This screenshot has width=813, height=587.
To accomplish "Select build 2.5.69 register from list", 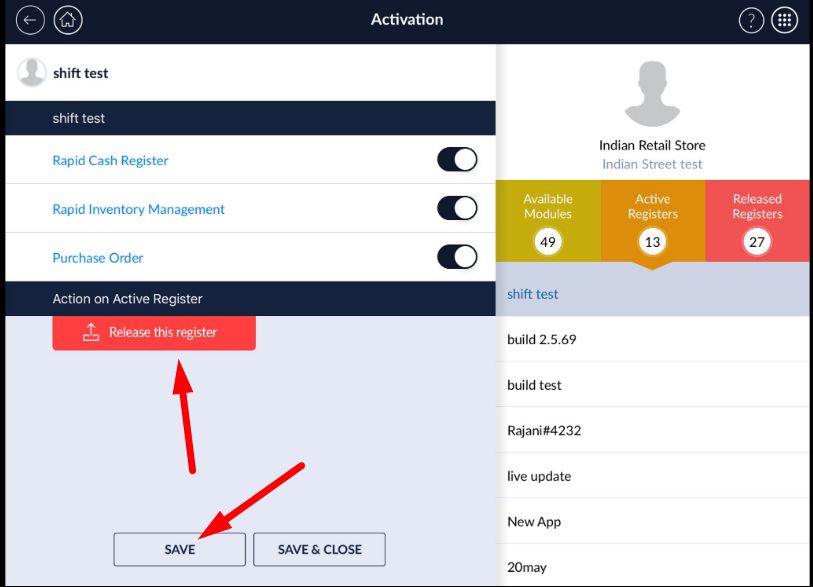I will [x=651, y=340].
